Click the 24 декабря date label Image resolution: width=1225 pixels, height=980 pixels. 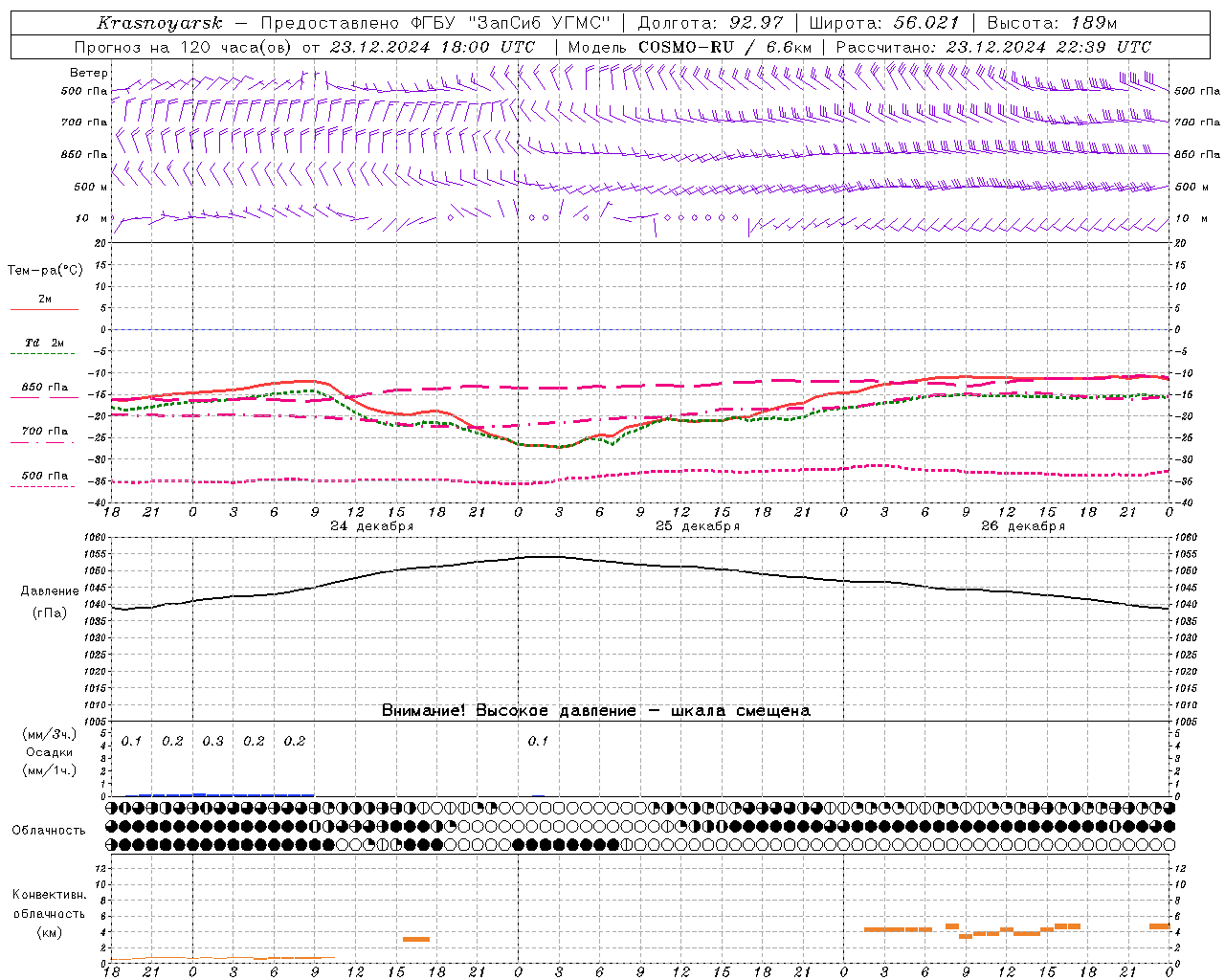pos(372,526)
